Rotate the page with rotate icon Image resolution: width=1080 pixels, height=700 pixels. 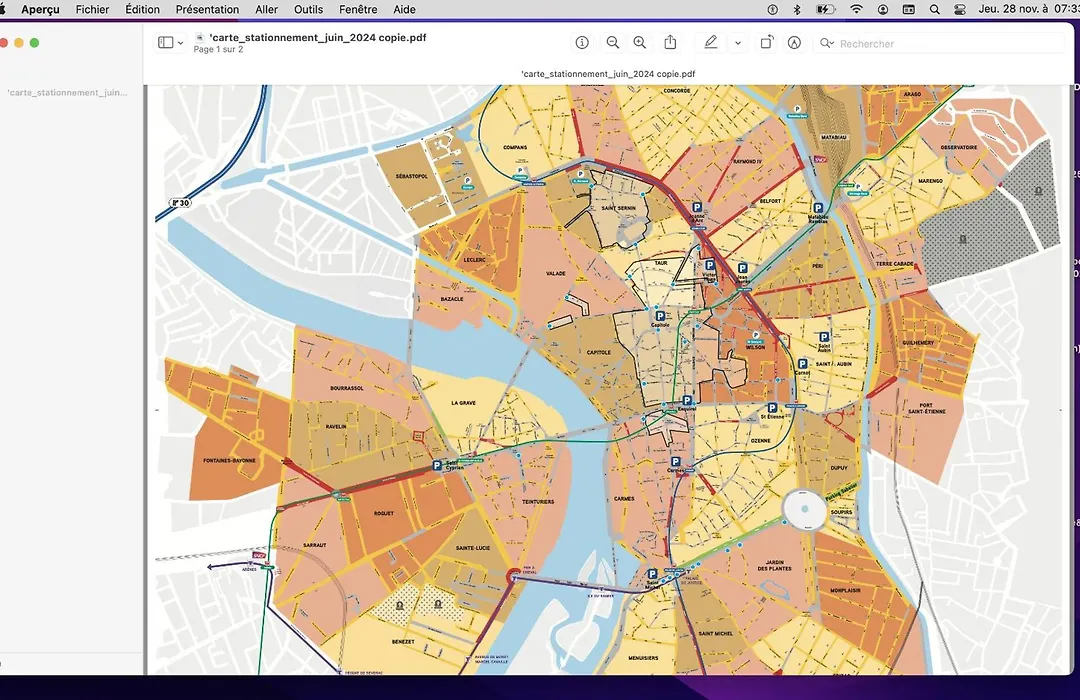[767, 43]
